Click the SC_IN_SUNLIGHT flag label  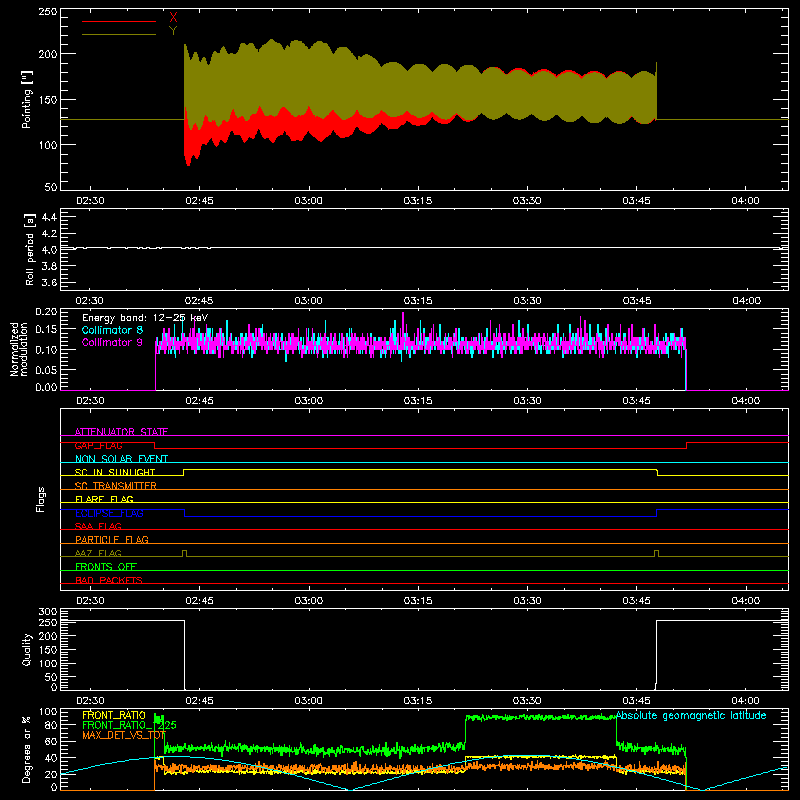(x=115, y=472)
